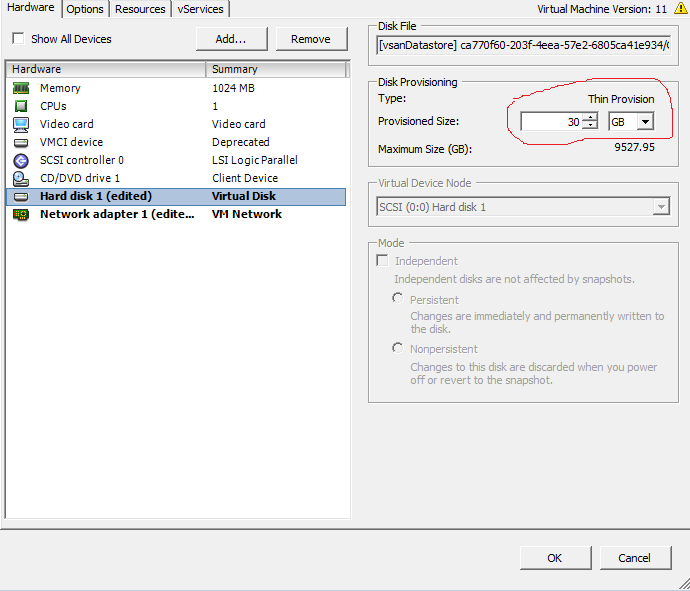The height and width of the screenshot is (591, 690).
Task: Decrease provisioned size with down arrow
Action: point(590,125)
